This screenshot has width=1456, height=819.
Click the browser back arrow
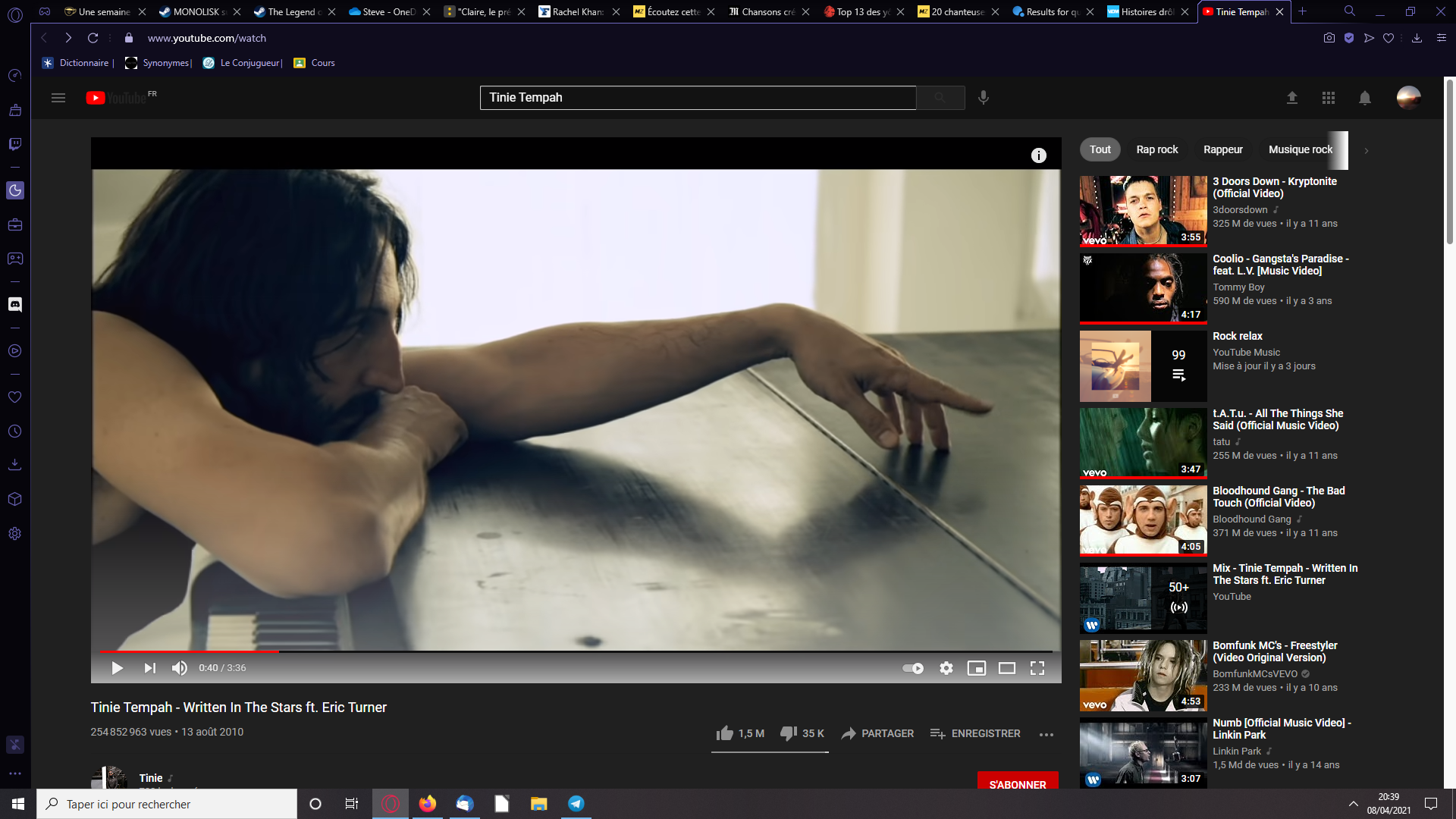pyautogui.click(x=44, y=38)
